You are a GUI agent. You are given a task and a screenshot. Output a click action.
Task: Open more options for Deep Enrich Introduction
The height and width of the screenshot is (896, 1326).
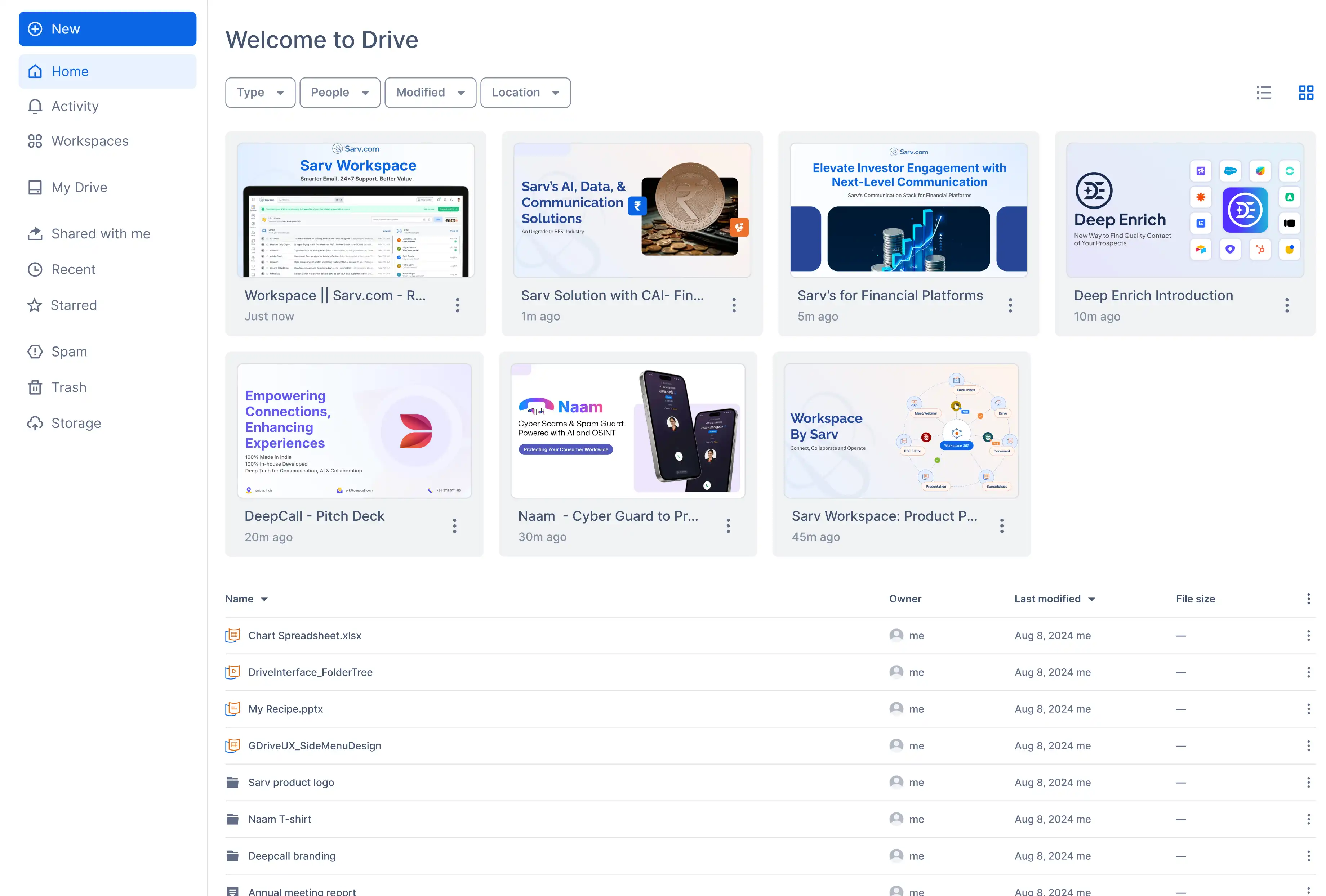pos(1287,305)
